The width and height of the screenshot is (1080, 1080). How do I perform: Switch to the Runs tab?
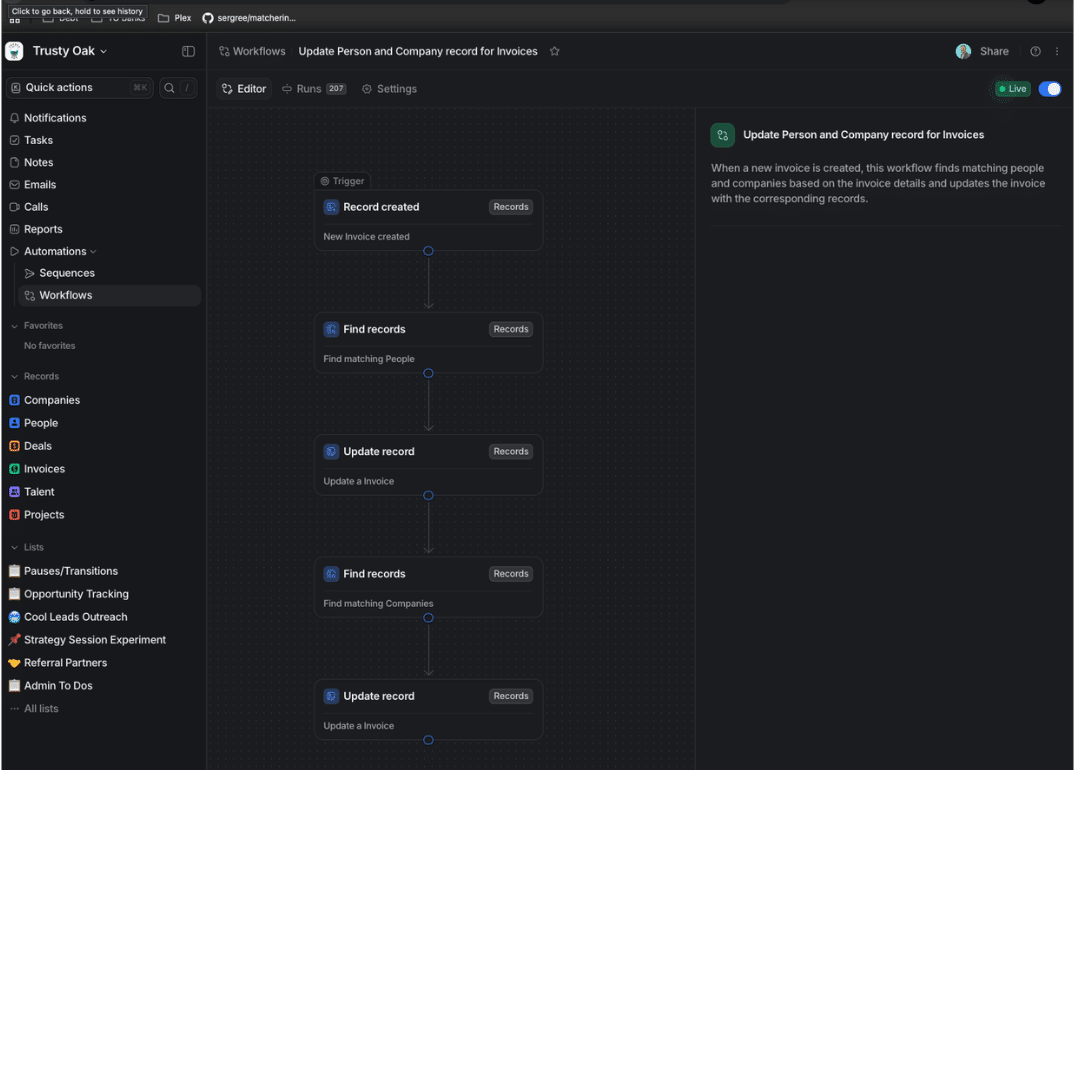pos(315,90)
